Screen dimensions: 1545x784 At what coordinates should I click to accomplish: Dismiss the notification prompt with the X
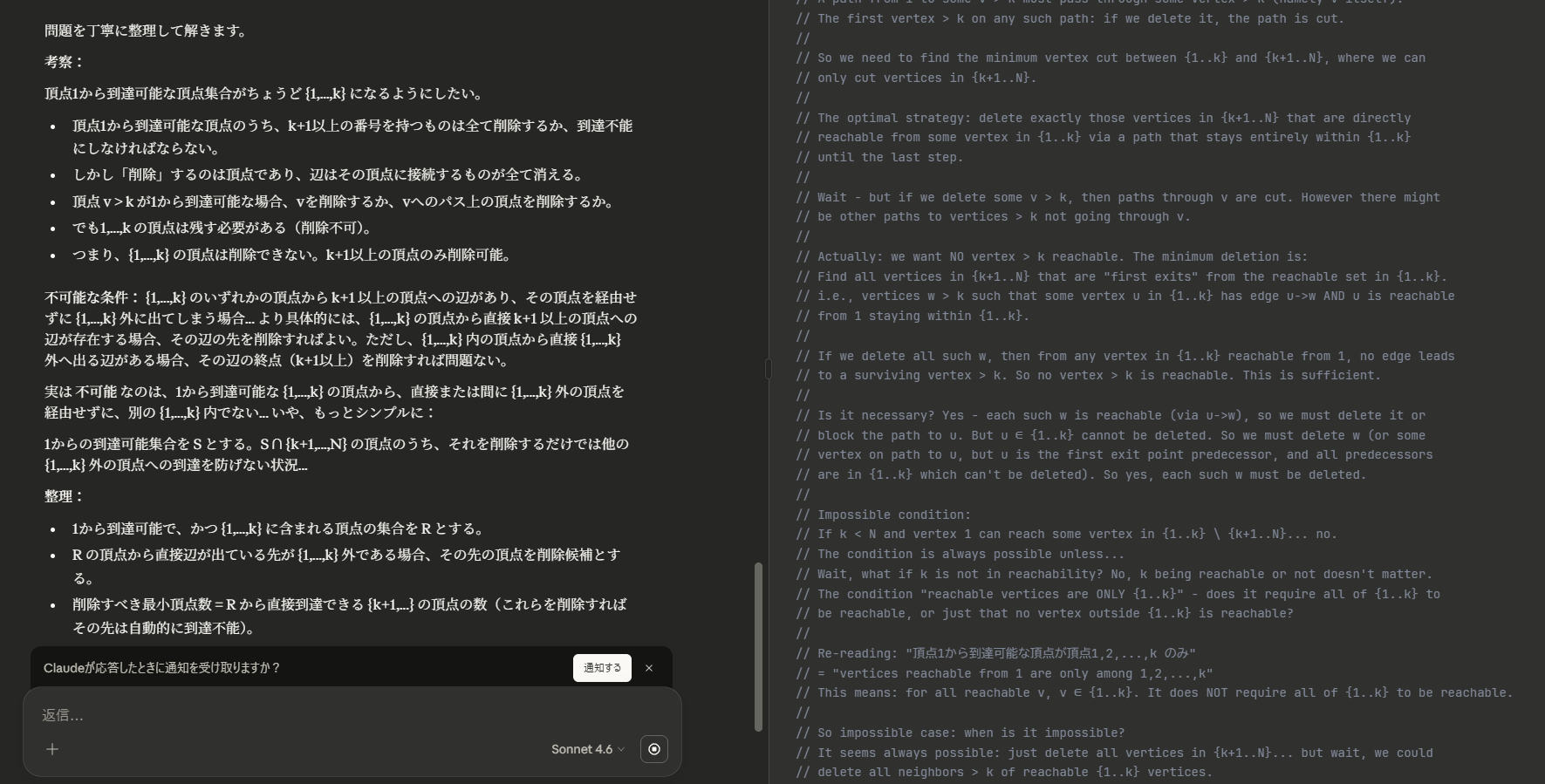click(649, 668)
